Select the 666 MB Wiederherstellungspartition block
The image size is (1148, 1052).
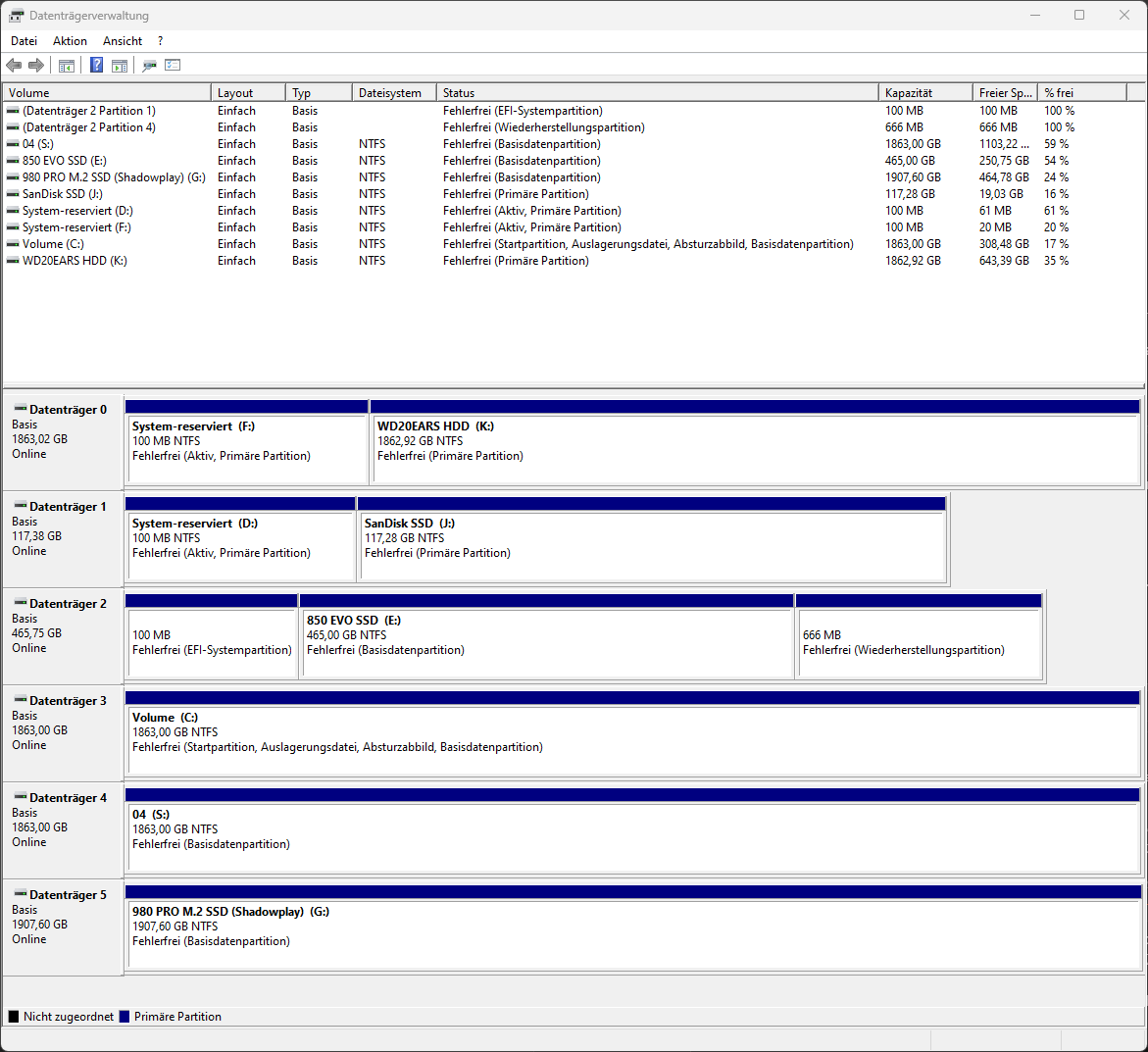tap(919, 636)
